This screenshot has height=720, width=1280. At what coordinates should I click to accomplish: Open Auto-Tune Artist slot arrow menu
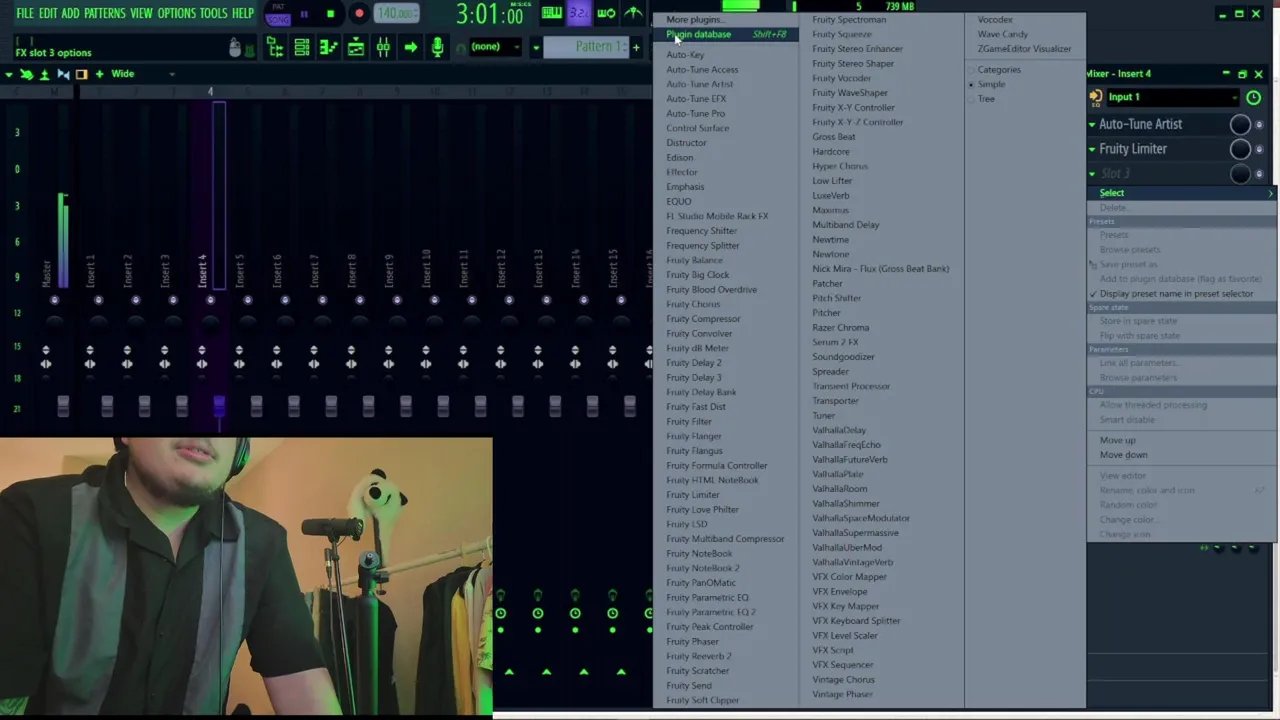1092,124
